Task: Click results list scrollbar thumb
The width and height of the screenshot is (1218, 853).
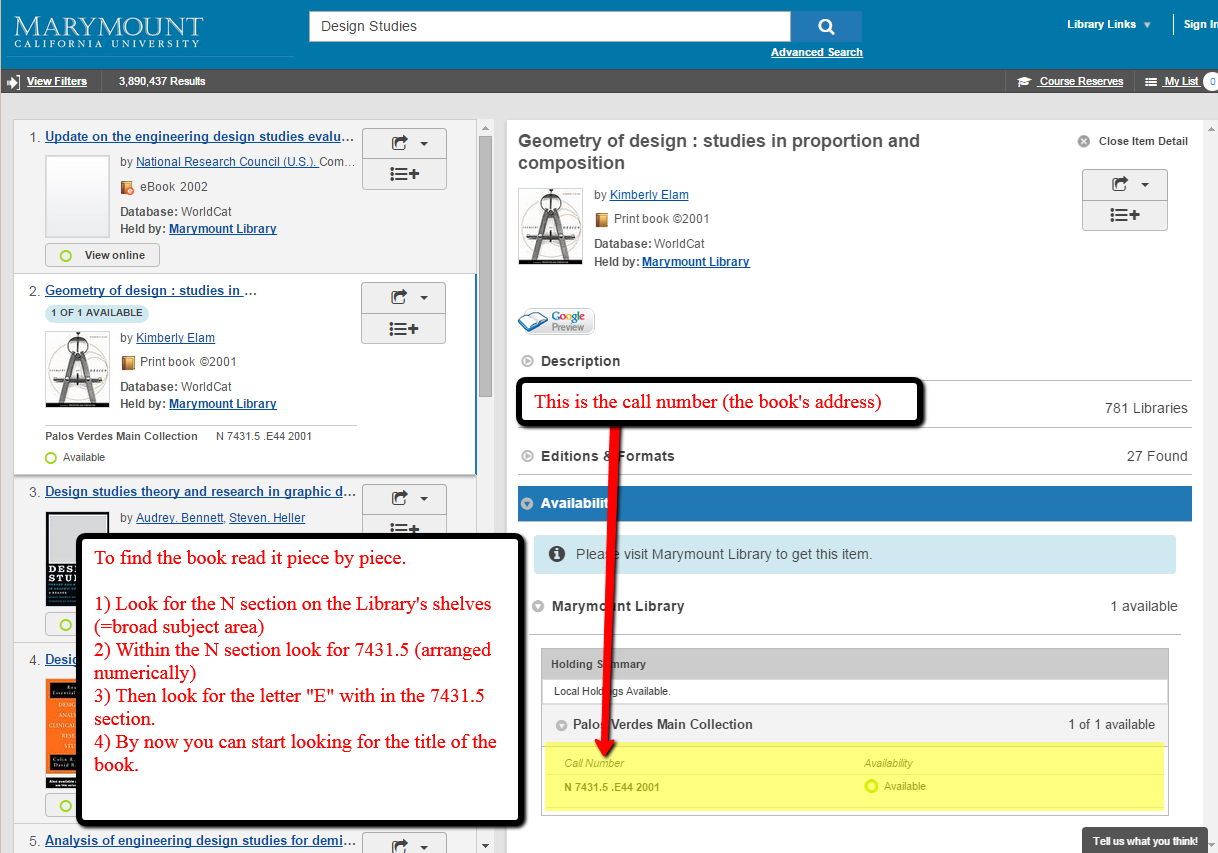Action: click(486, 265)
